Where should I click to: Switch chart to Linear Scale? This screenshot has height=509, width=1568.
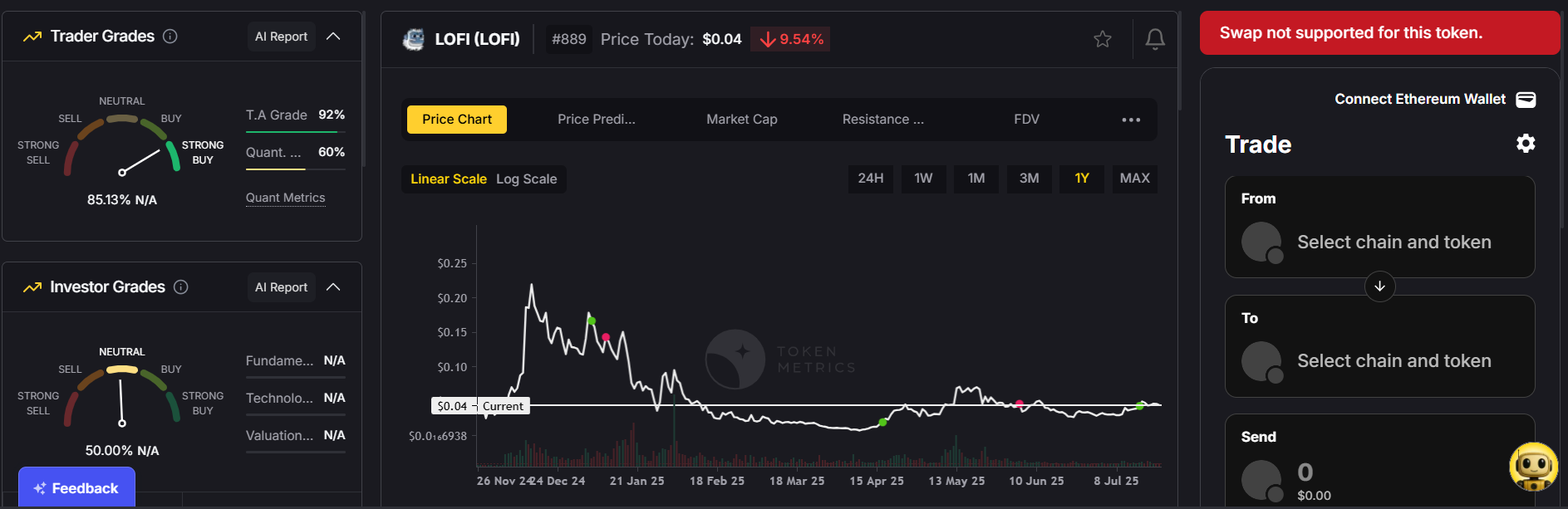[449, 179]
